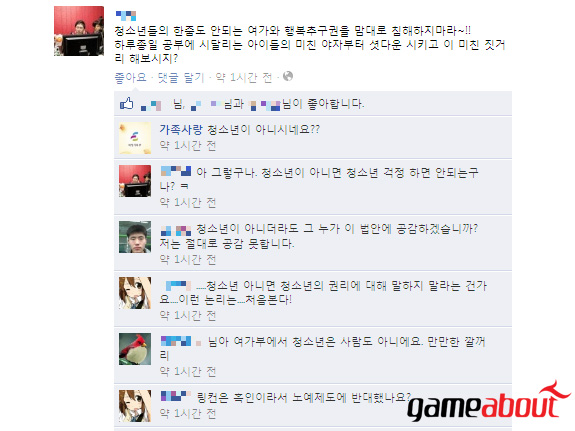Click the timestamp under the 가족사랑 comment

point(188,146)
